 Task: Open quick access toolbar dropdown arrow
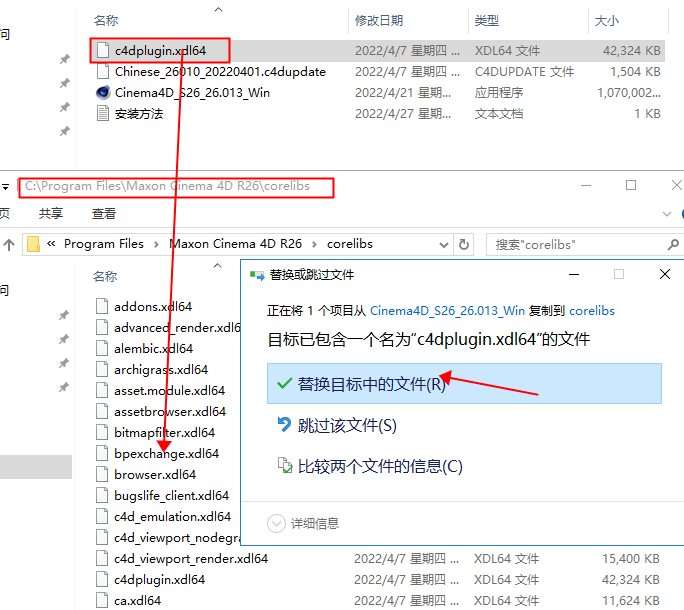[x=5, y=187]
